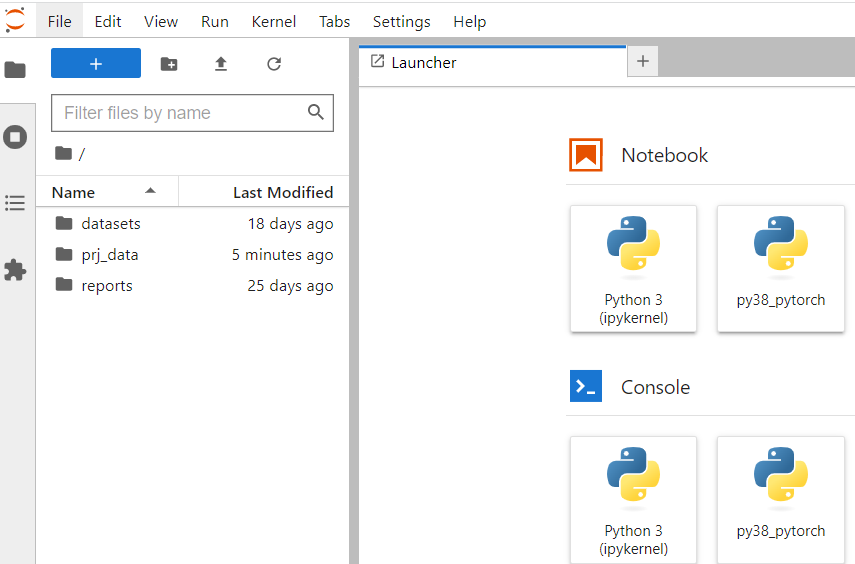This screenshot has height=564, width=855.
Task: Sort files by Last Modified column
Action: coord(282,192)
